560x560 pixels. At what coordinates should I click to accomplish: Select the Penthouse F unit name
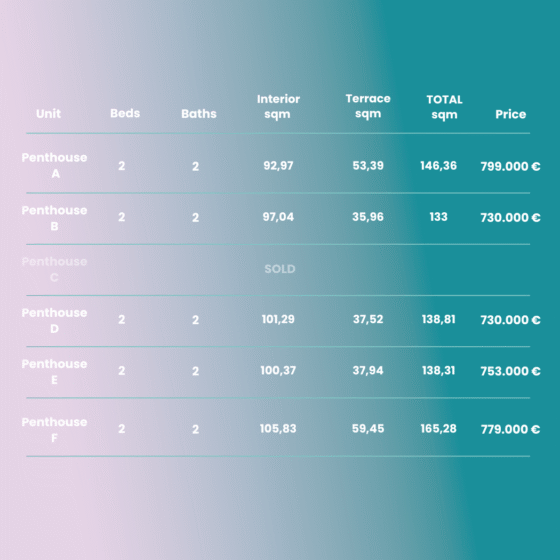pos(55,430)
